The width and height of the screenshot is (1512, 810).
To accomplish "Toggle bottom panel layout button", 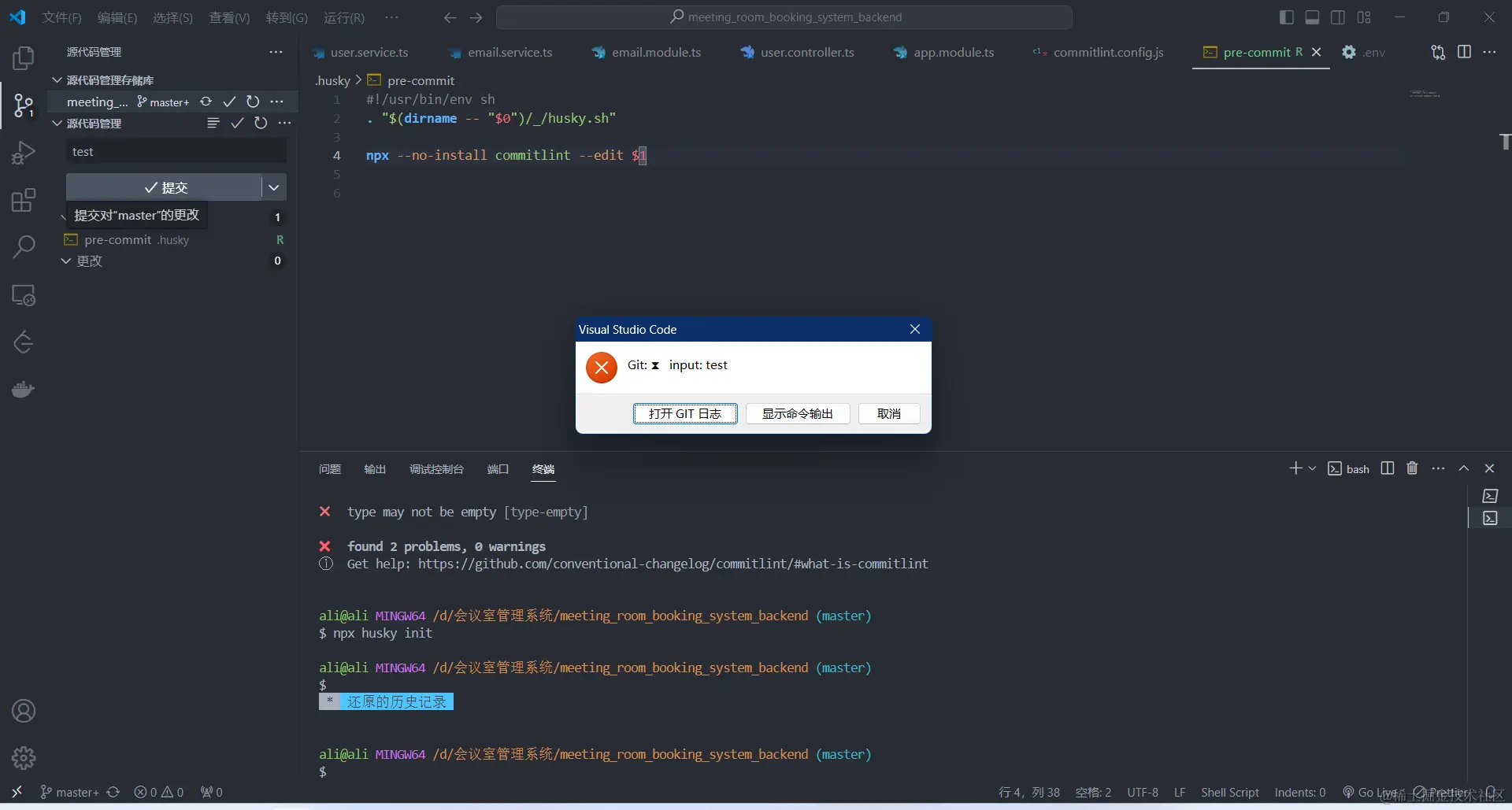I will pos(1312,17).
